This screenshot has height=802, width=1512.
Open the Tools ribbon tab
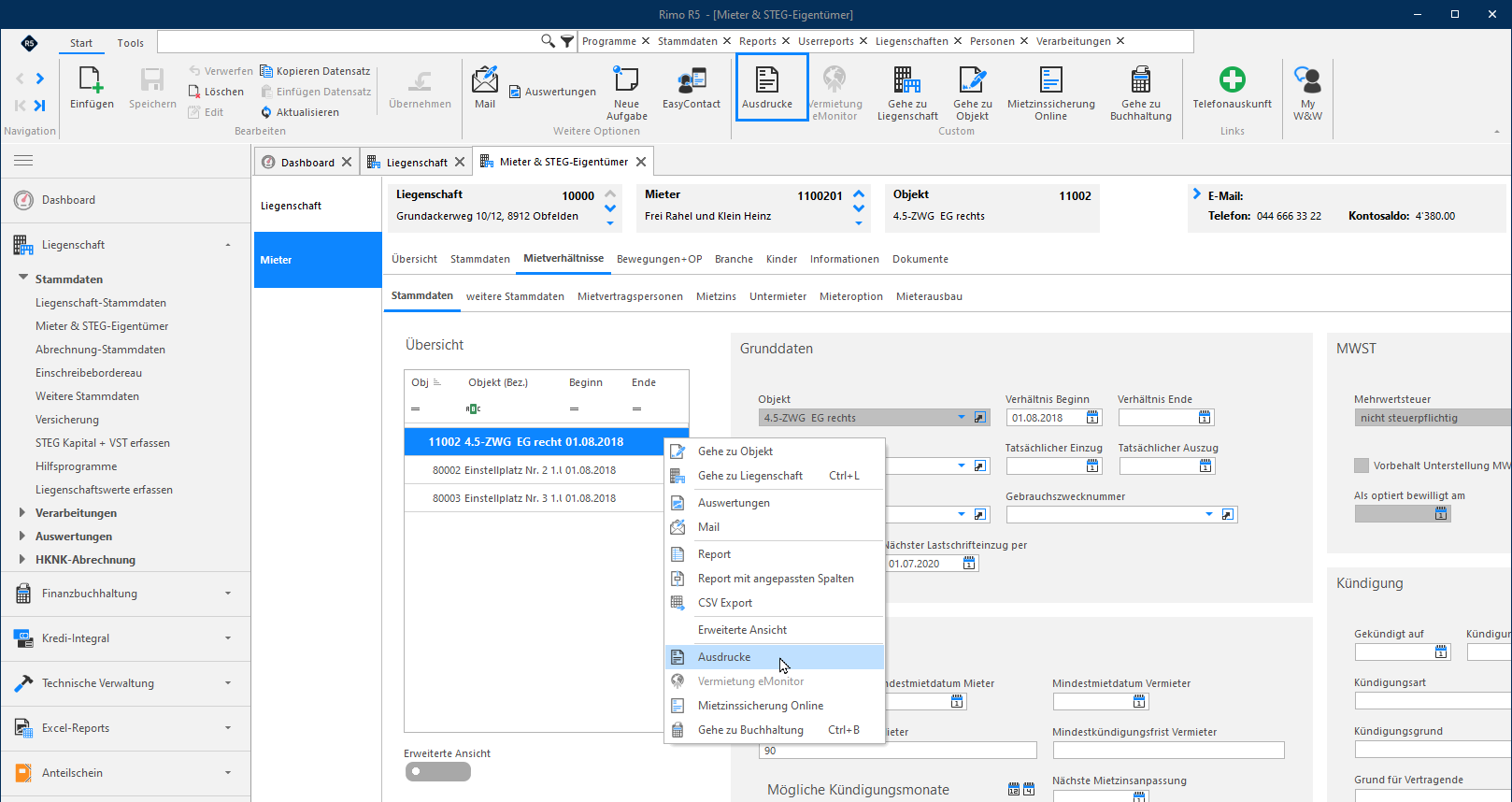tap(131, 43)
